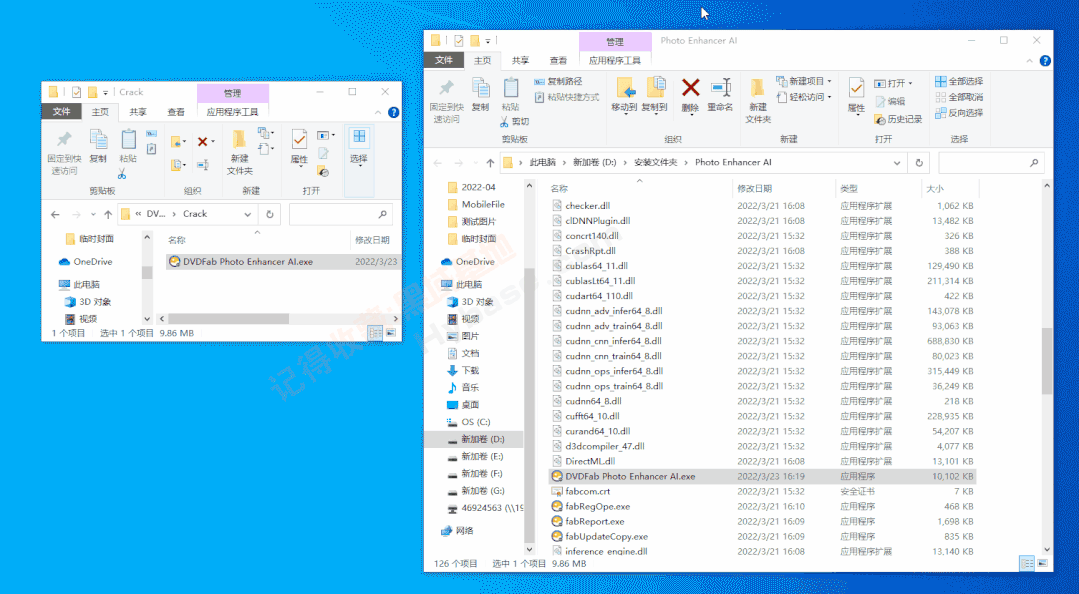Screen dimensions: 1079x594
Task: Click 全部取消 in Photo Enhancer AI ribbon
Action: tap(959, 97)
